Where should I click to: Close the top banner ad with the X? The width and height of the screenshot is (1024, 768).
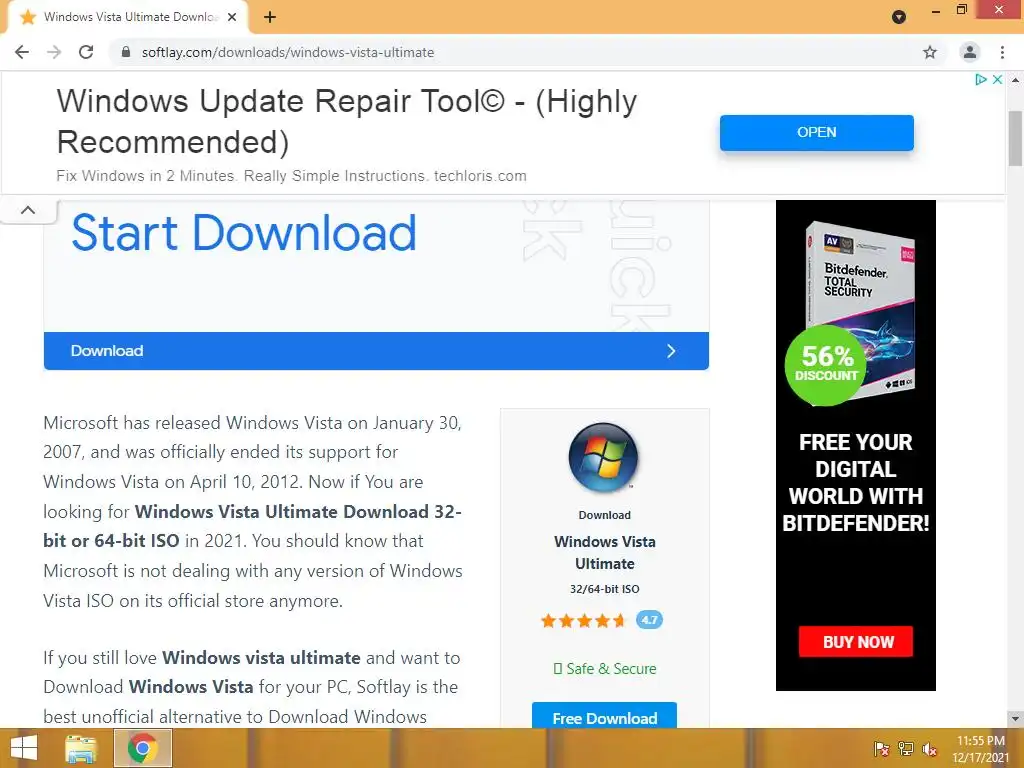pos(997,80)
